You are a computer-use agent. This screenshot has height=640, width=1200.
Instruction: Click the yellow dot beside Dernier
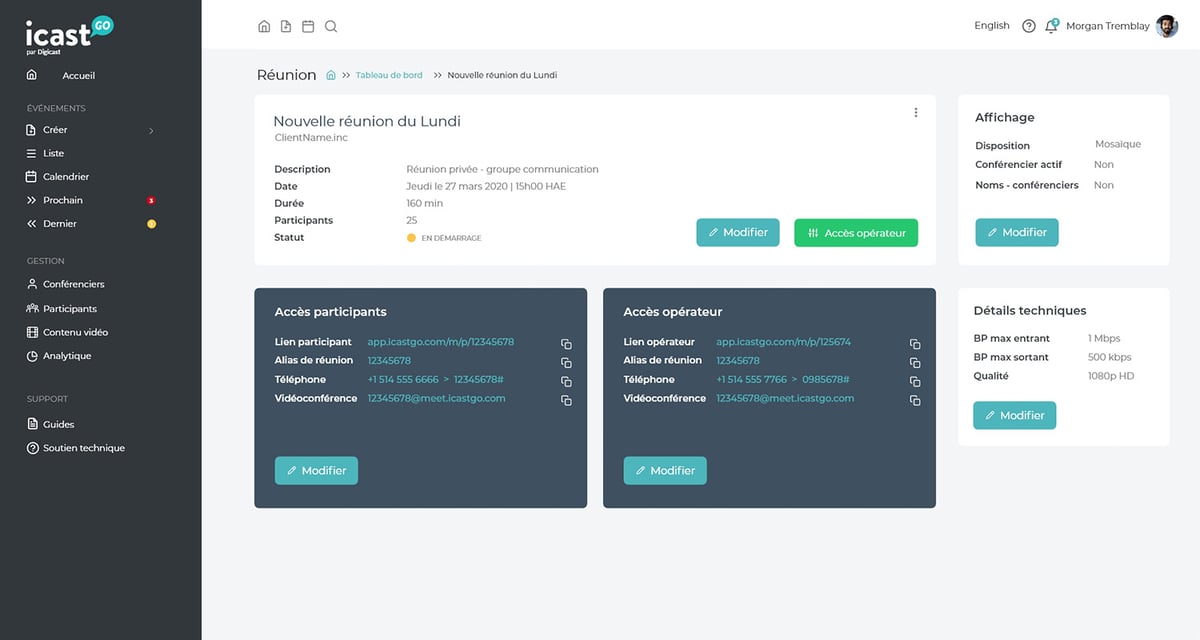(152, 224)
